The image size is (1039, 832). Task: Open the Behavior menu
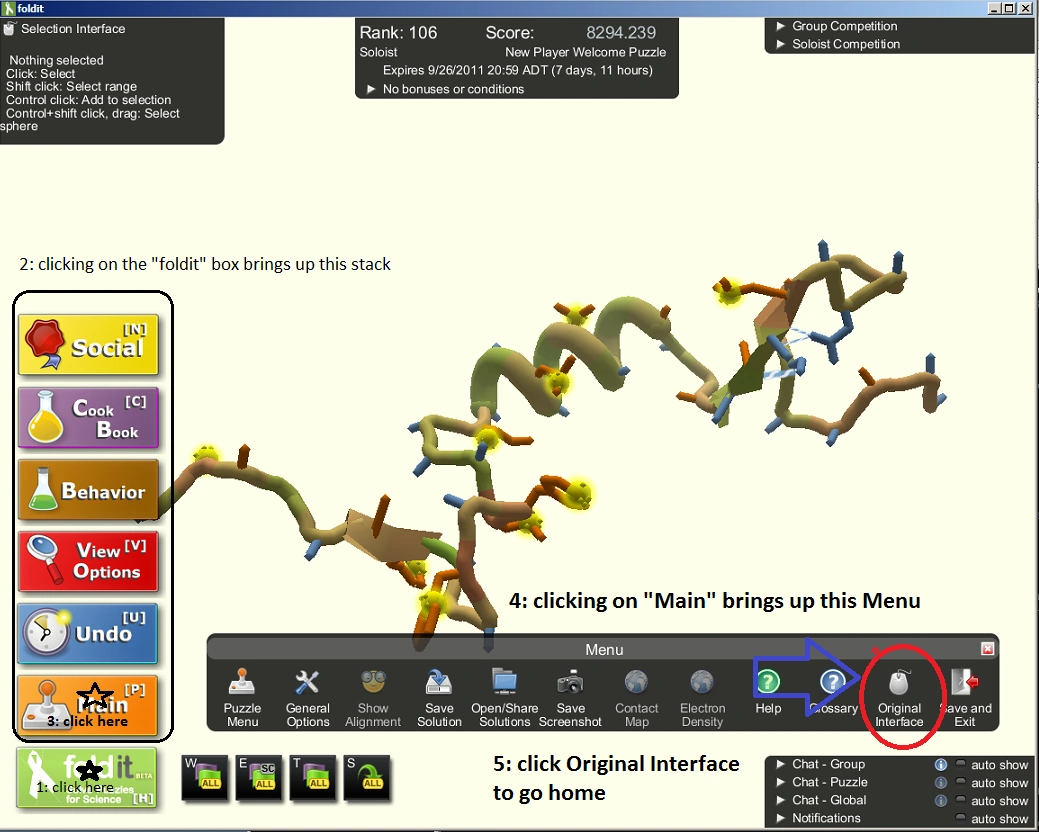pos(88,490)
